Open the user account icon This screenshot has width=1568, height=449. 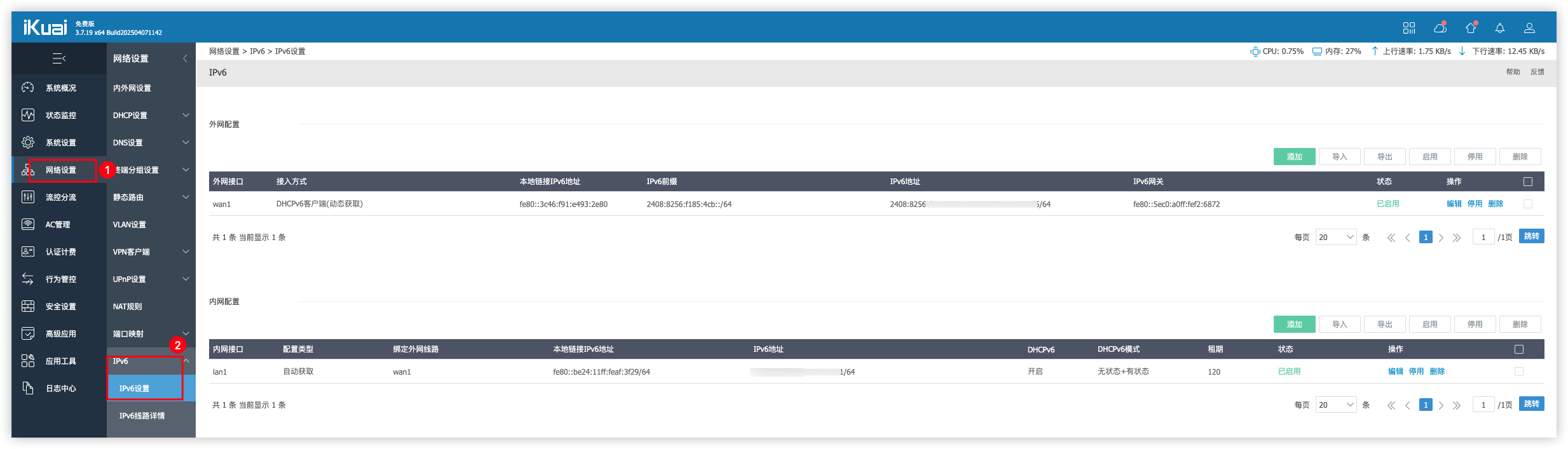(x=1529, y=28)
